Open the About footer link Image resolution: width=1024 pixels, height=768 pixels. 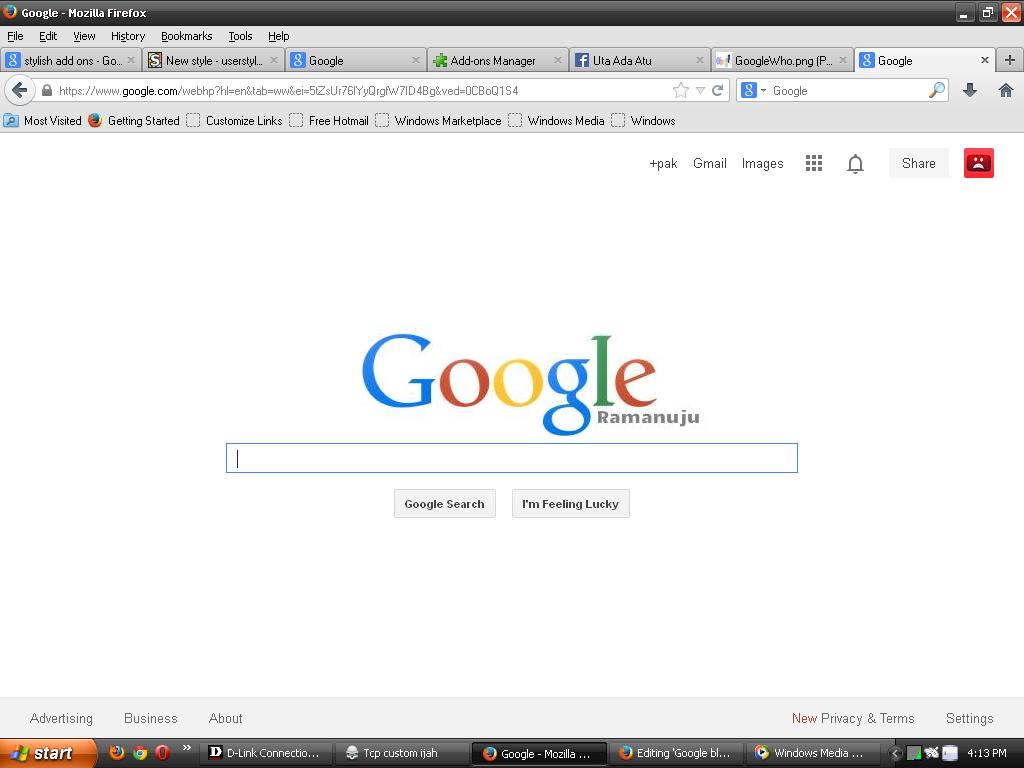pyautogui.click(x=225, y=718)
